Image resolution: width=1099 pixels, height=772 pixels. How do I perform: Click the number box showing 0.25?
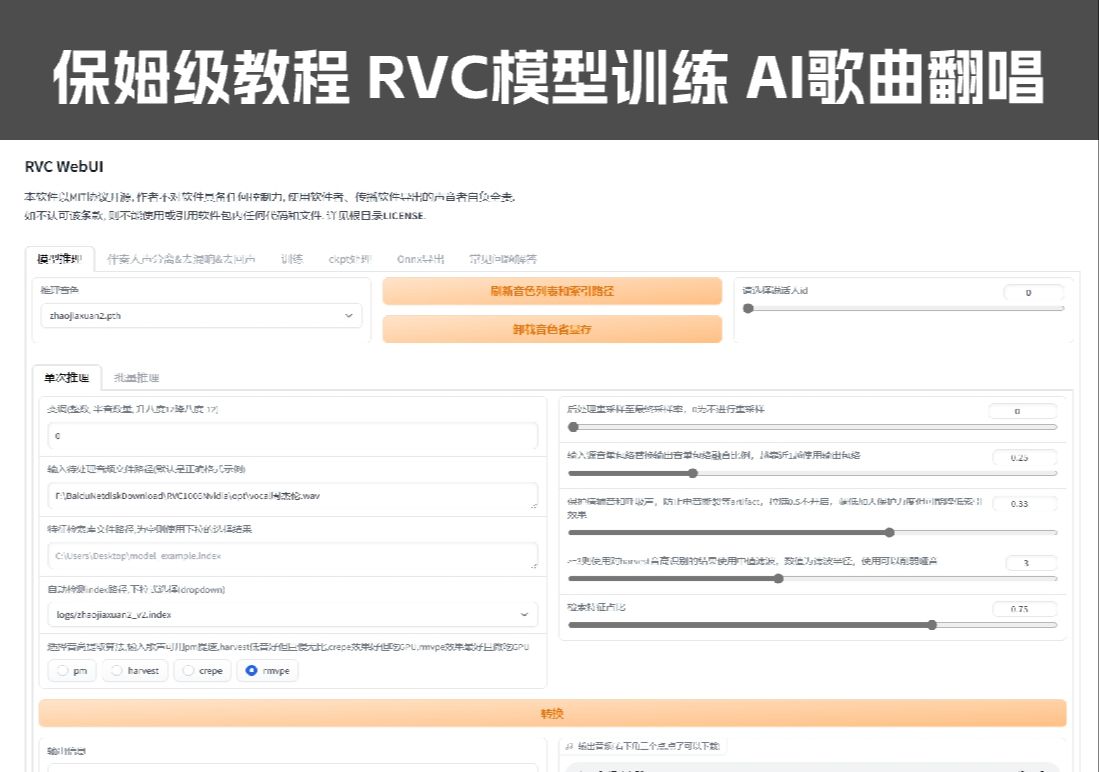[x=1024, y=457]
